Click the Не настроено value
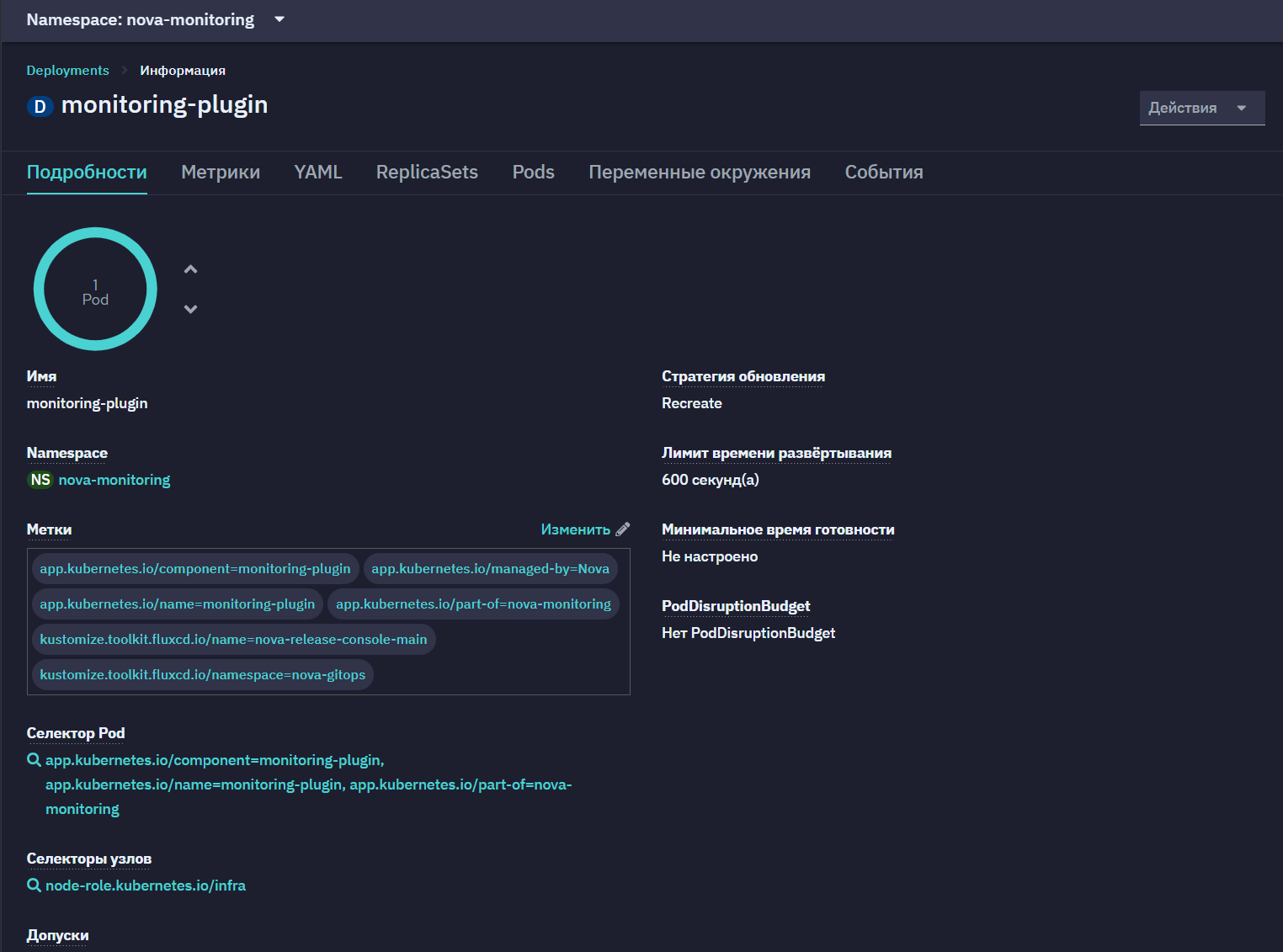The height and width of the screenshot is (952, 1283). click(x=710, y=556)
